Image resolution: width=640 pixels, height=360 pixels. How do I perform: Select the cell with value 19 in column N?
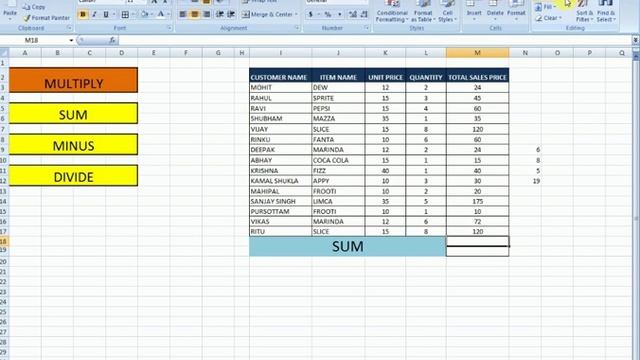pyautogui.click(x=525, y=181)
